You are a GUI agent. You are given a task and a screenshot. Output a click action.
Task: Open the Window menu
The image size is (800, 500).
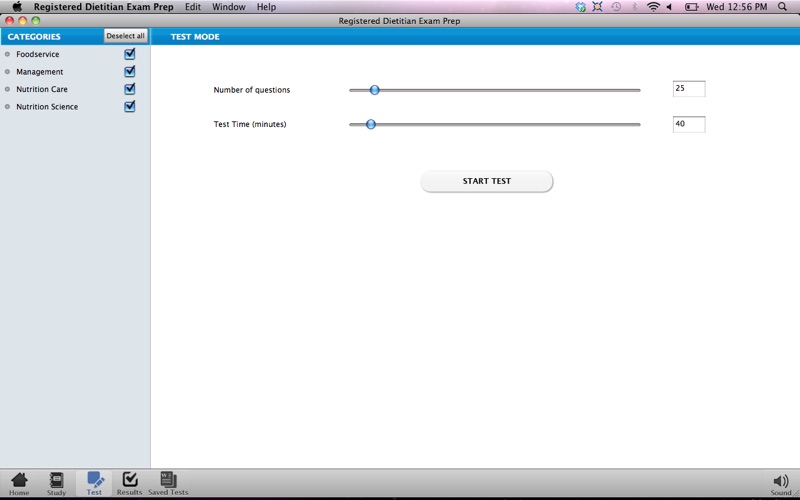(x=229, y=7)
